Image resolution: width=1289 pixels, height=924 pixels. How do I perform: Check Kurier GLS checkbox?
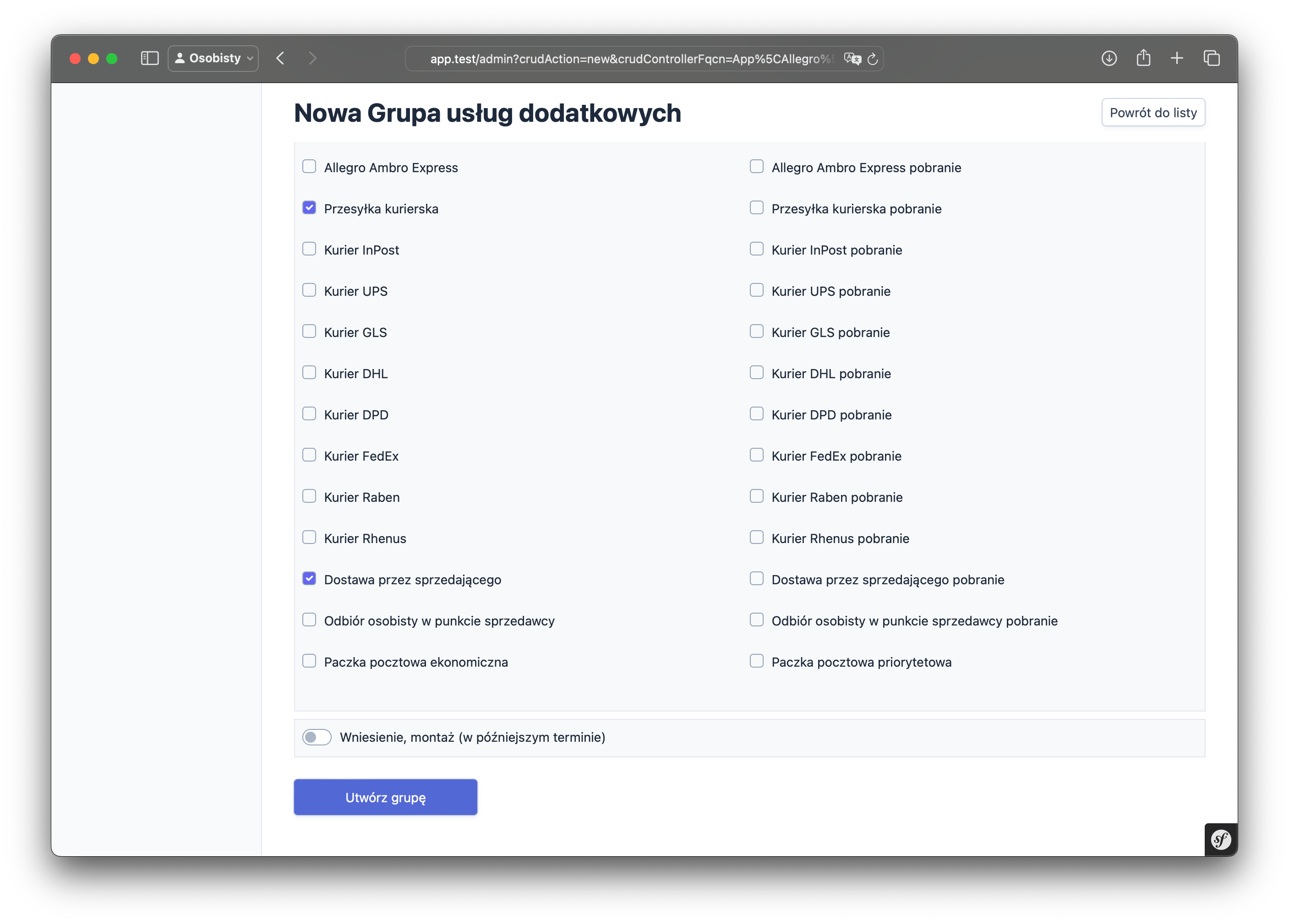coord(309,332)
